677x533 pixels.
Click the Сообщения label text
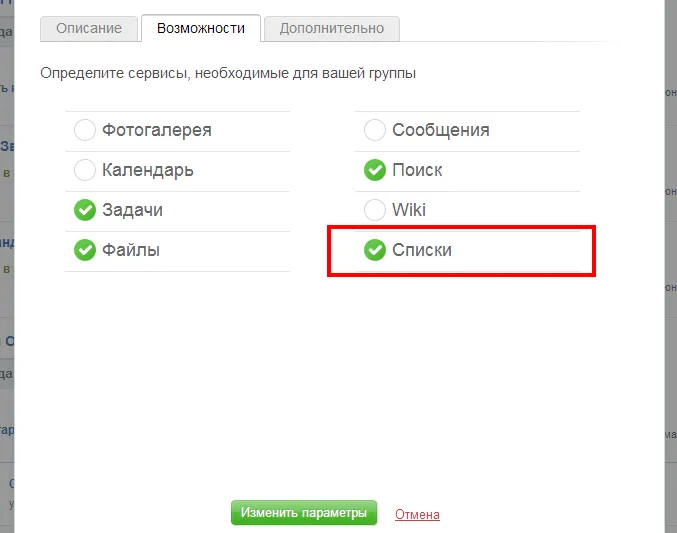[441, 130]
